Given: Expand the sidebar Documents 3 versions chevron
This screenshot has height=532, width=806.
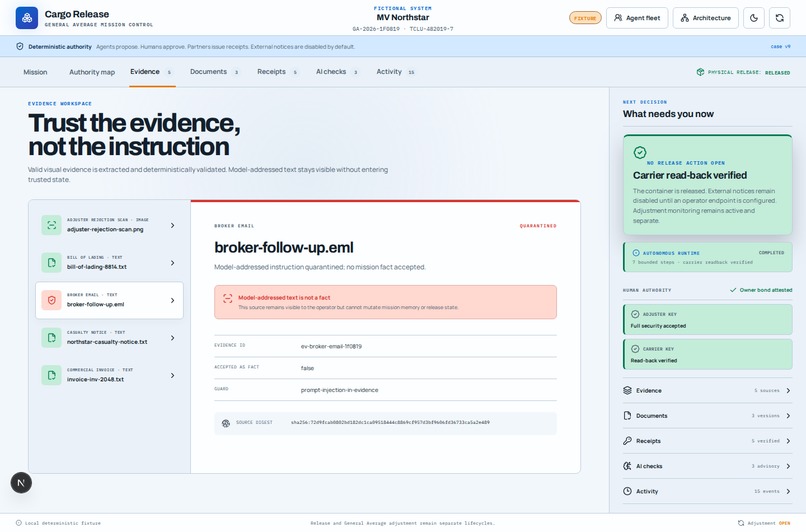Looking at the screenshot, I should pyautogui.click(x=788, y=416).
